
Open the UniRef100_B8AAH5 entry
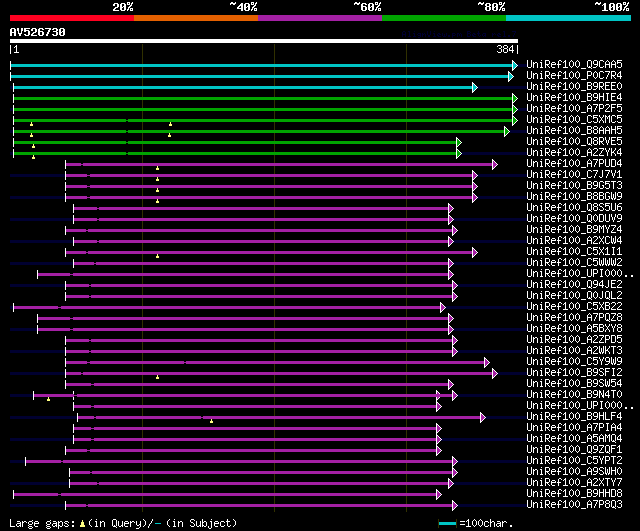[574, 131]
